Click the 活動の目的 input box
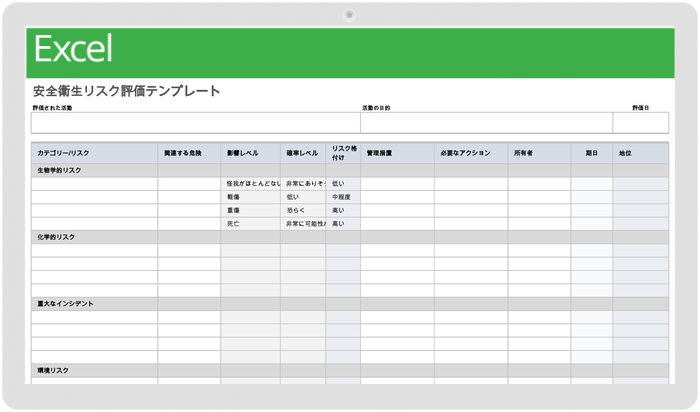The width and height of the screenshot is (700, 412). [x=487, y=123]
